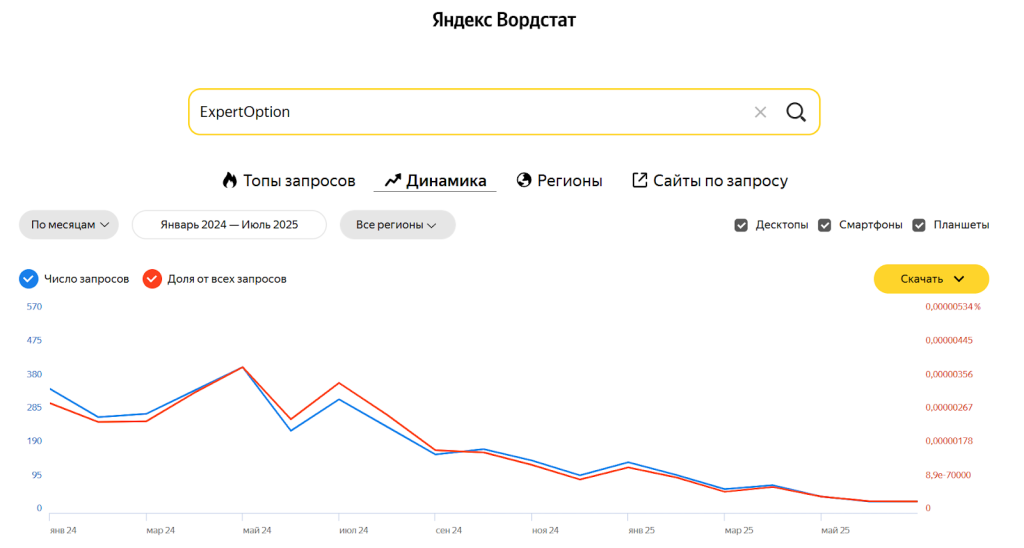This screenshot has height=548, width=1024.
Task: Open the Сайты по запросу link
Action: (x=720, y=181)
